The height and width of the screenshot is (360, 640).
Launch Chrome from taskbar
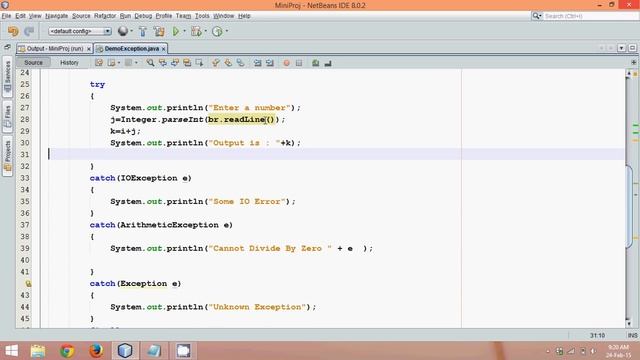(67, 351)
